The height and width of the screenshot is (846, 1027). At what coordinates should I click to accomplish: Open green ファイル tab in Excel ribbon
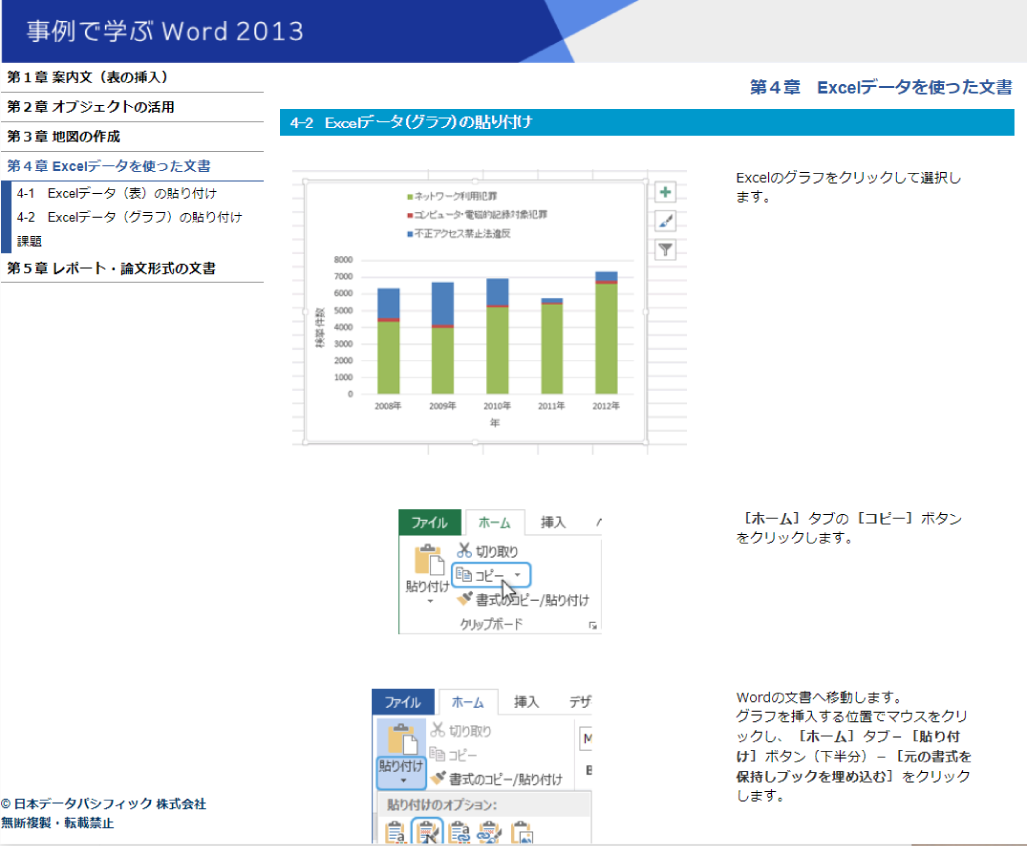click(x=429, y=523)
